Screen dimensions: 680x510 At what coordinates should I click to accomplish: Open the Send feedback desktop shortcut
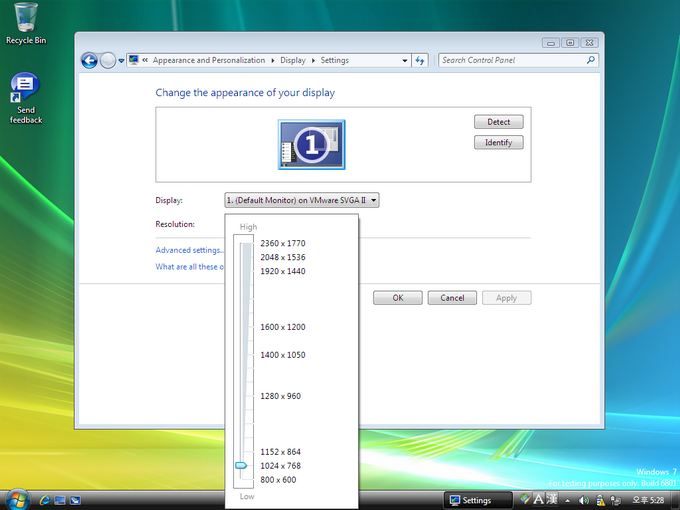click(25, 98)
